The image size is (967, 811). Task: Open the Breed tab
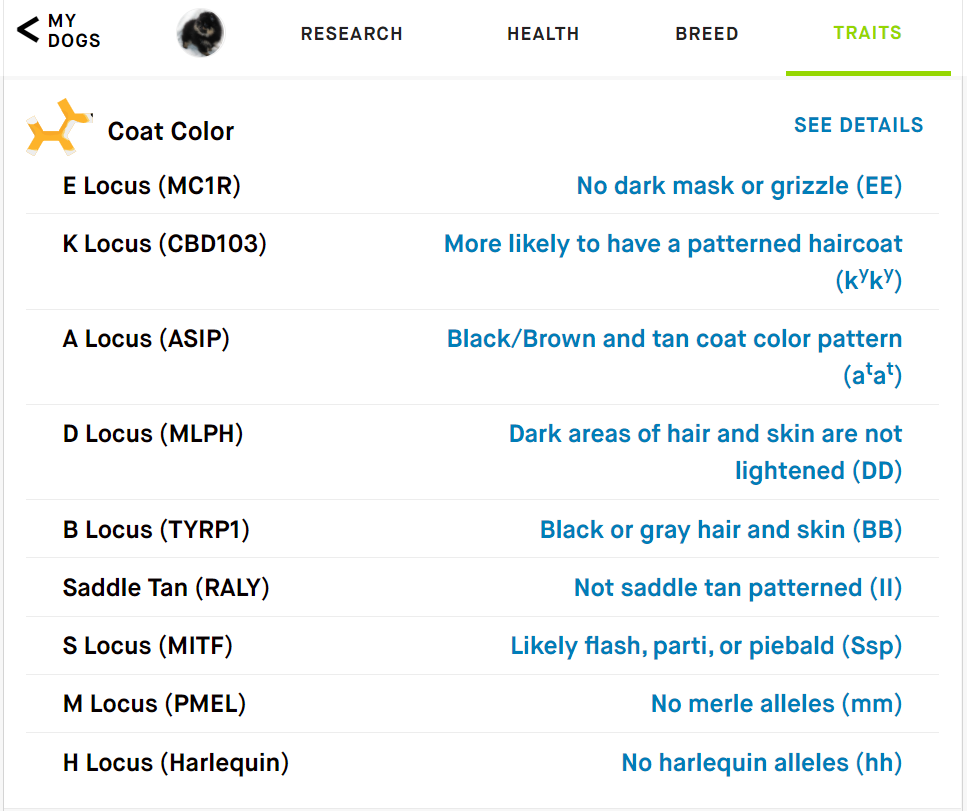[x=707, y=33]
